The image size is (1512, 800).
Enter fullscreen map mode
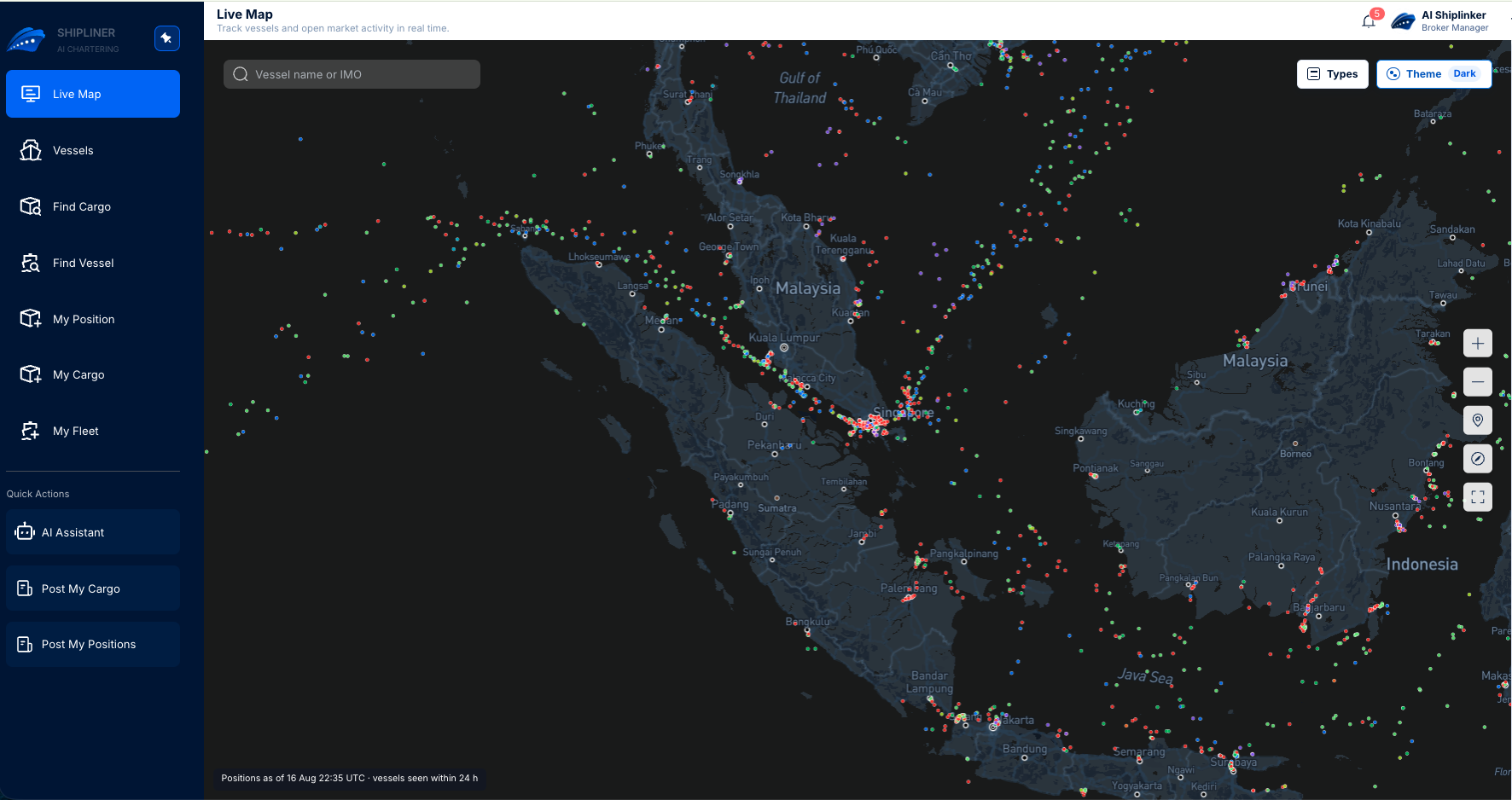(x=1478, y=496)
